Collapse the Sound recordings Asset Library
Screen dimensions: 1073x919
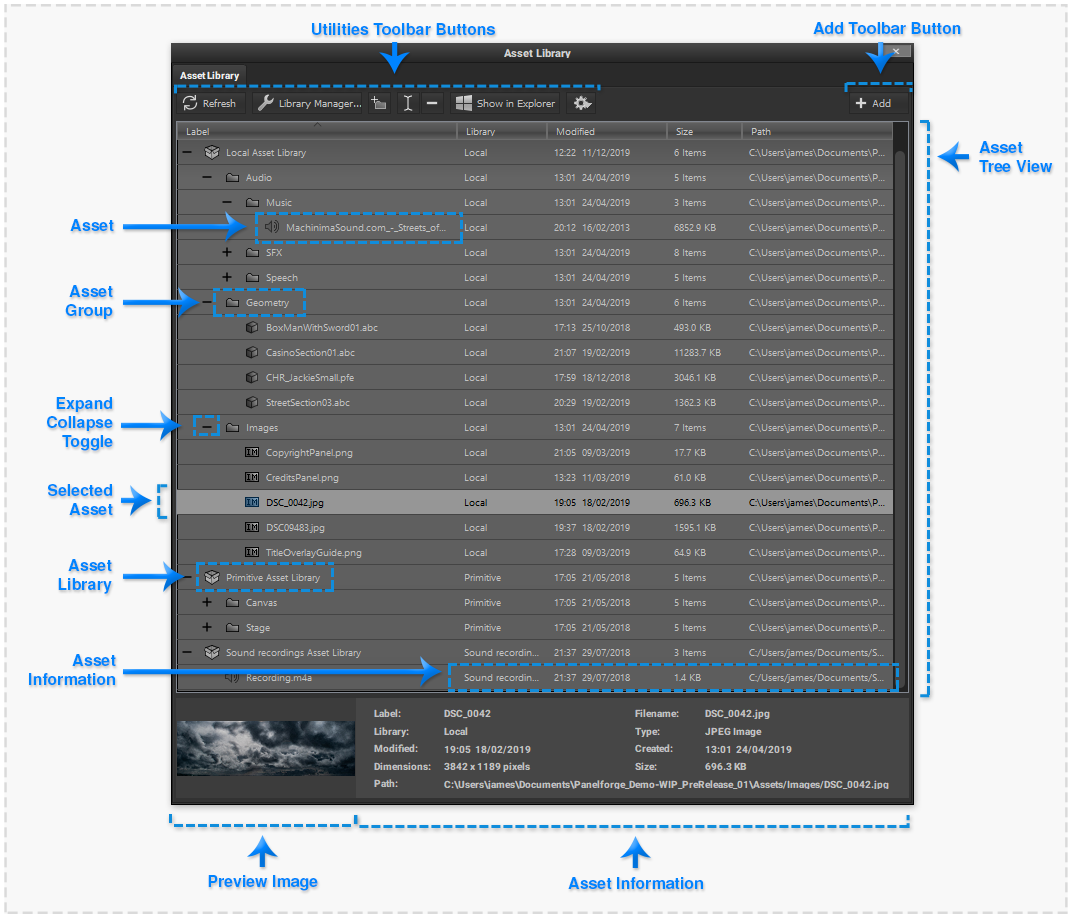tap(187, 653)
